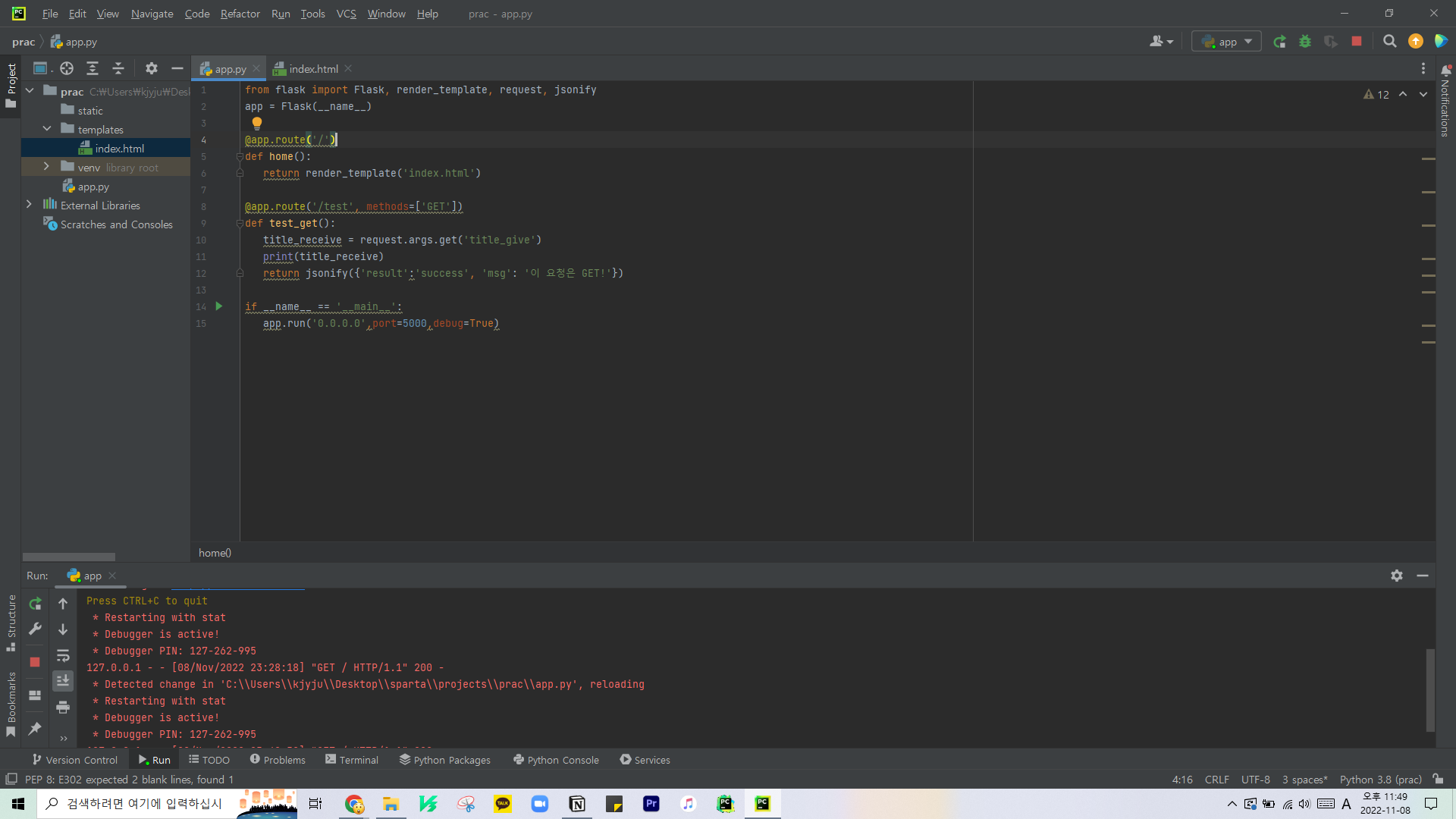
Task: Toggle soft-wrap in the Run console
Action: coord(63,655)
